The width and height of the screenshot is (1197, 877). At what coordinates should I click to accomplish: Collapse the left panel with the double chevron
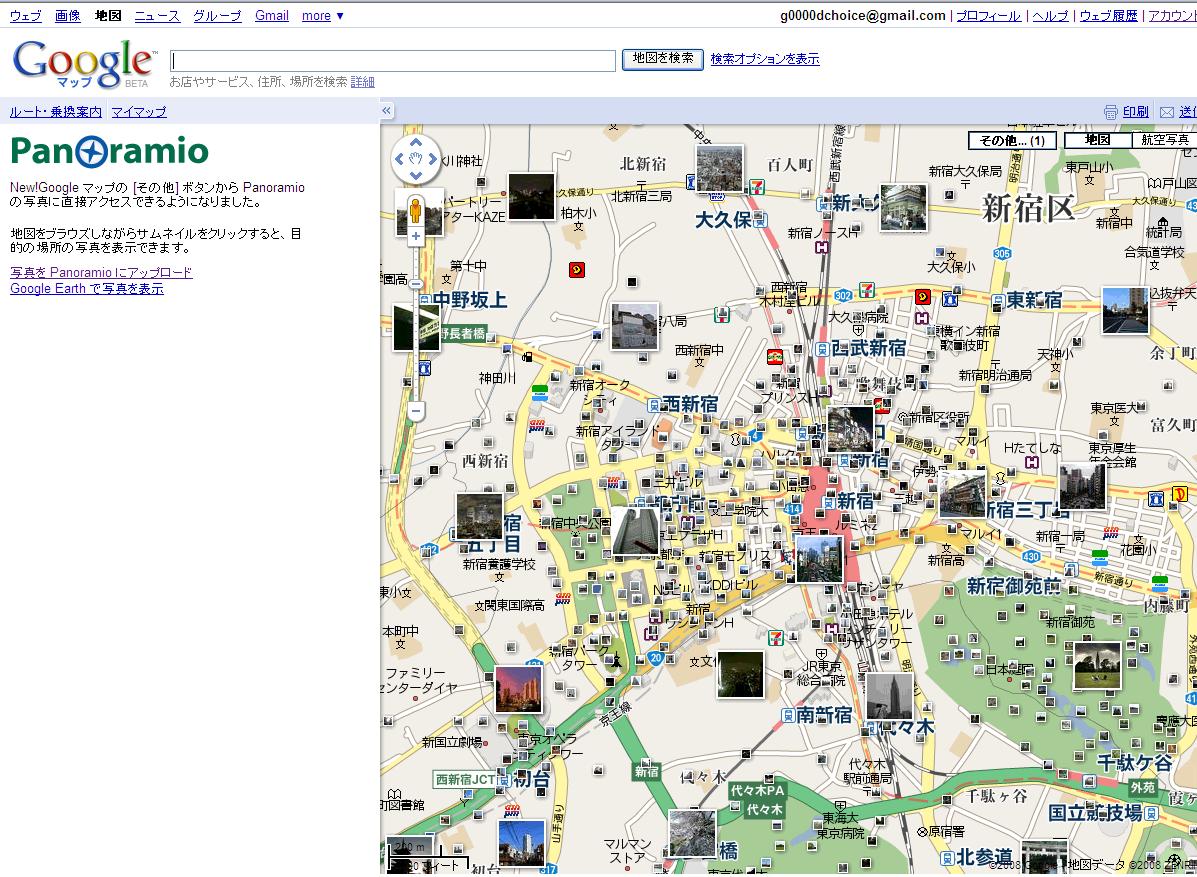pyautogui.click(x=386, y=111)
